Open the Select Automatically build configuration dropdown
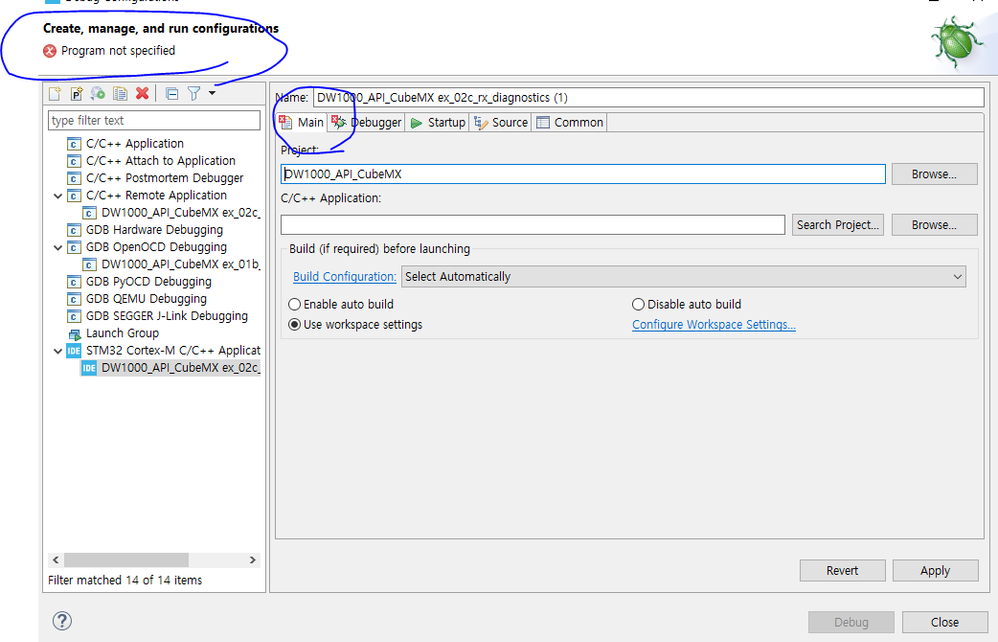The image size is (998, 642). (684, 277)
